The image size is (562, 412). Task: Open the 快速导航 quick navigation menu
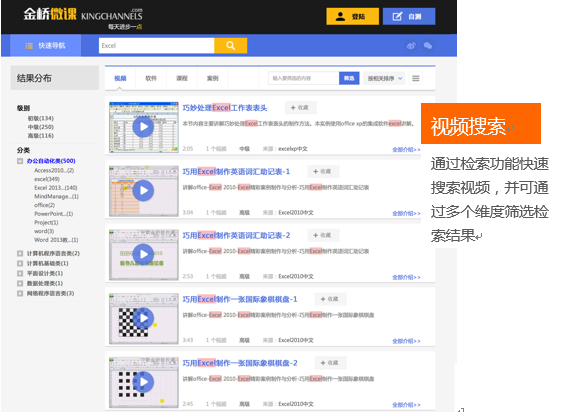45,46
